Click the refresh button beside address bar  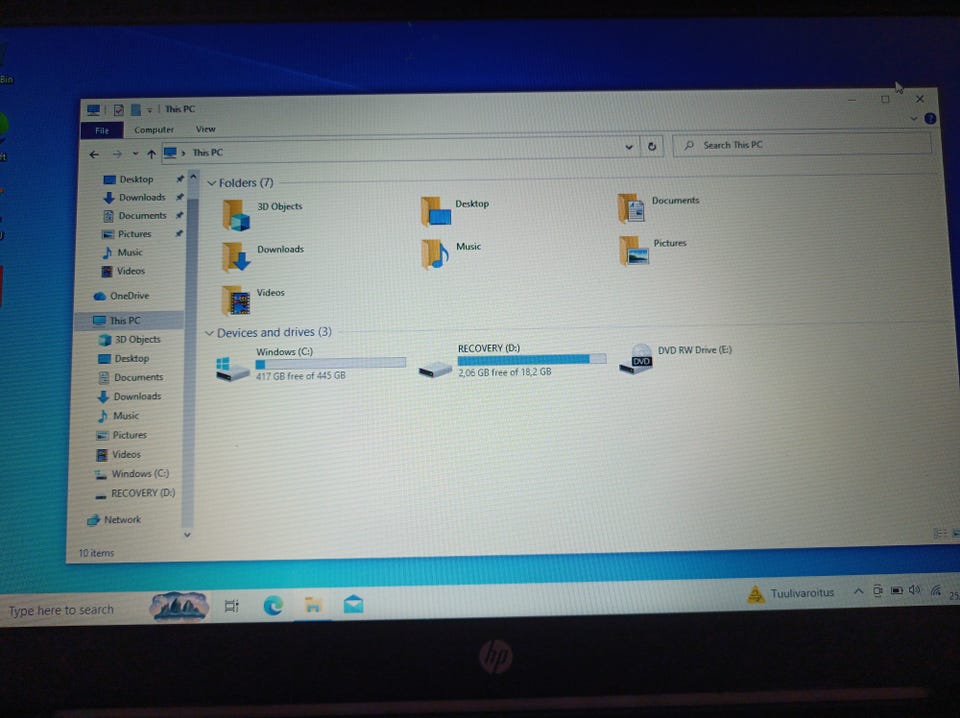click(652, 146)
